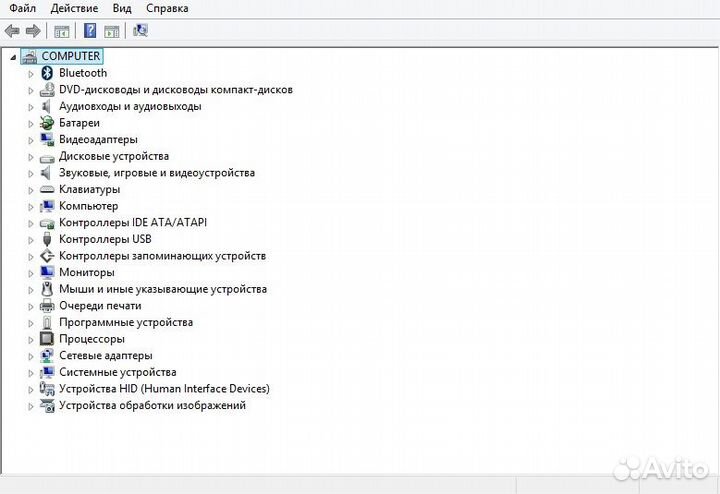Click the Компьютер category icon

tap(47, 206)
